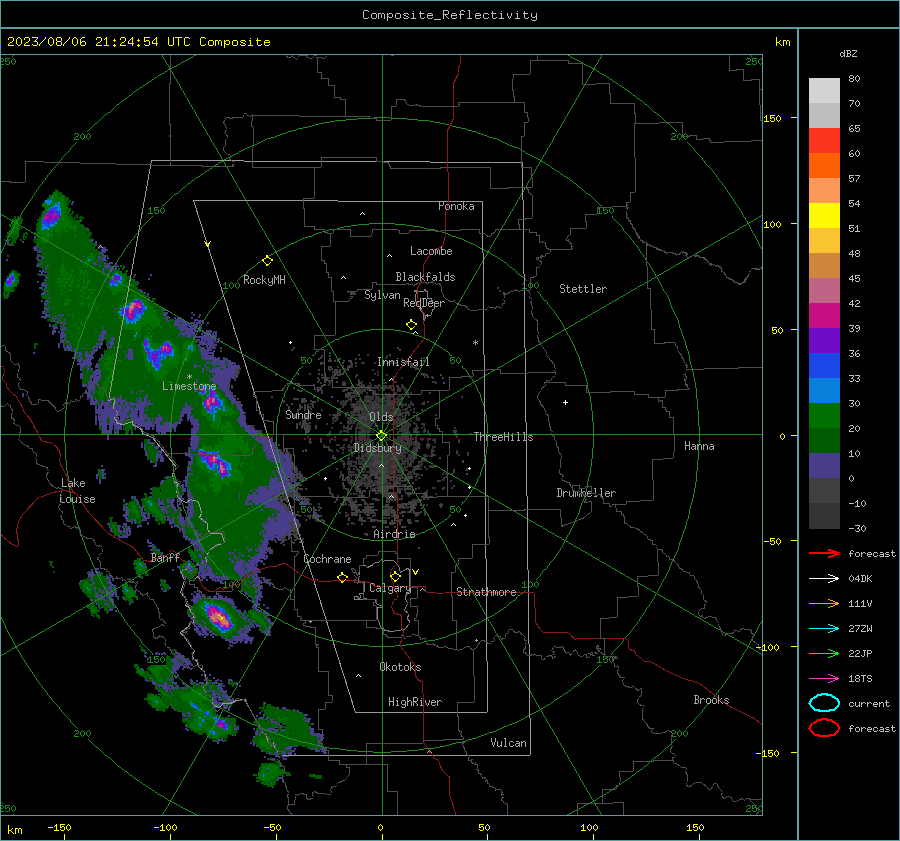Viewport: 900px width, 841px height.
Task: Click the 36 dBZ blue color swatch
Action: pos(824,366)
